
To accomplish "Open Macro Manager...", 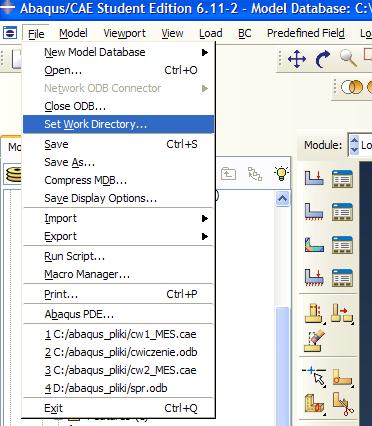I will point(118,274).
